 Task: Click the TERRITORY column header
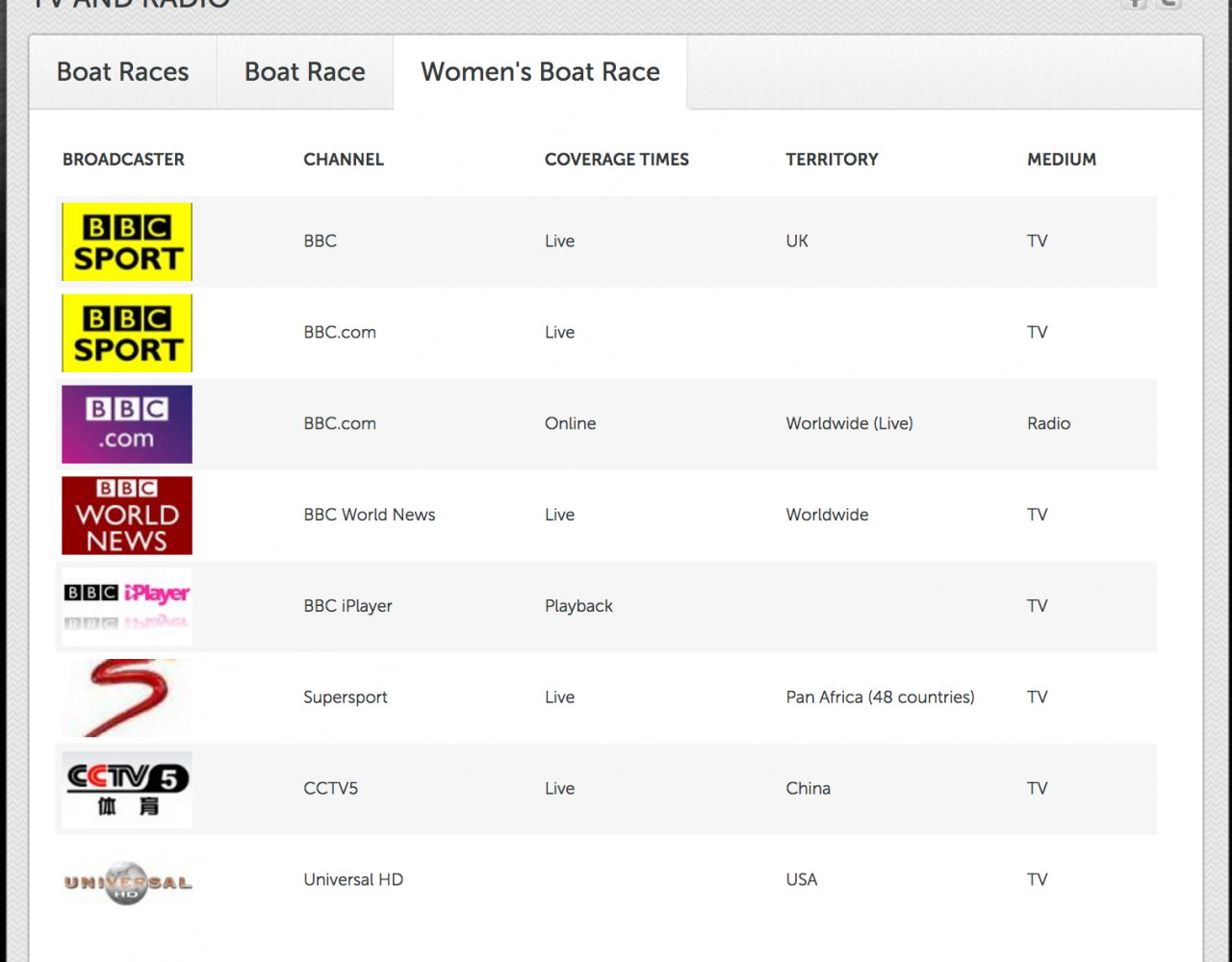pyautogui.click(x=832, y=160)
